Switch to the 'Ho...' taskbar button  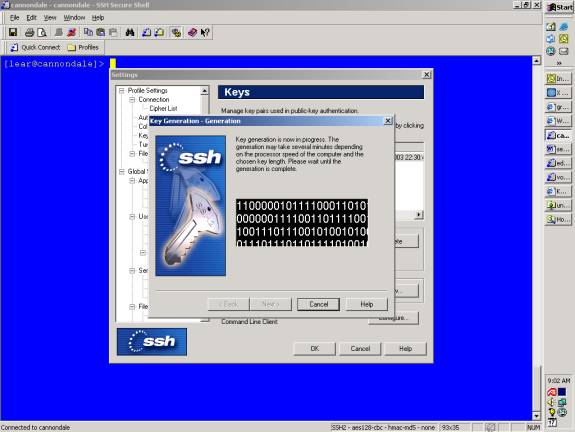(x=558, y=219)
